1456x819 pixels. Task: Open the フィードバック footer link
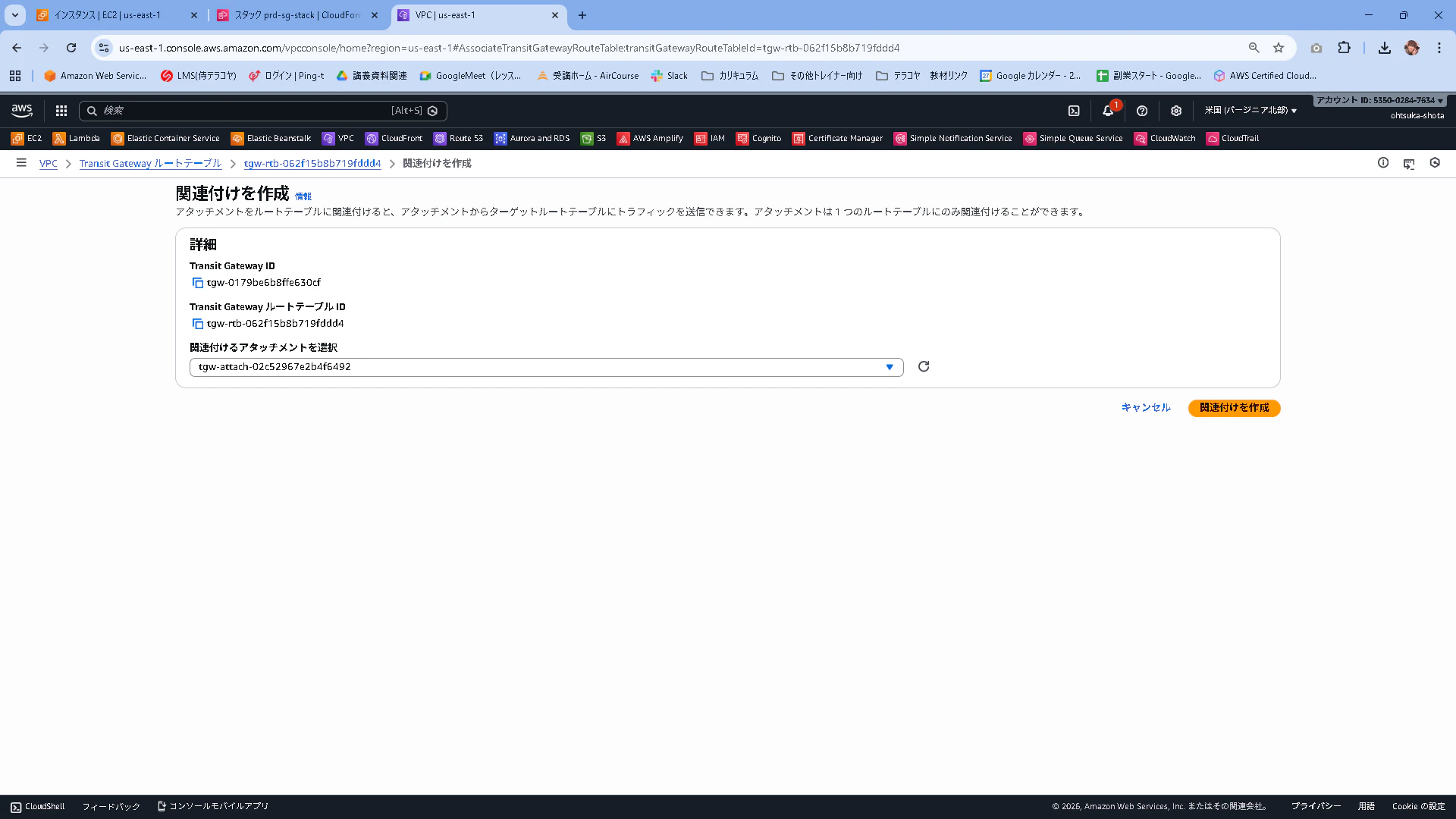111,807
